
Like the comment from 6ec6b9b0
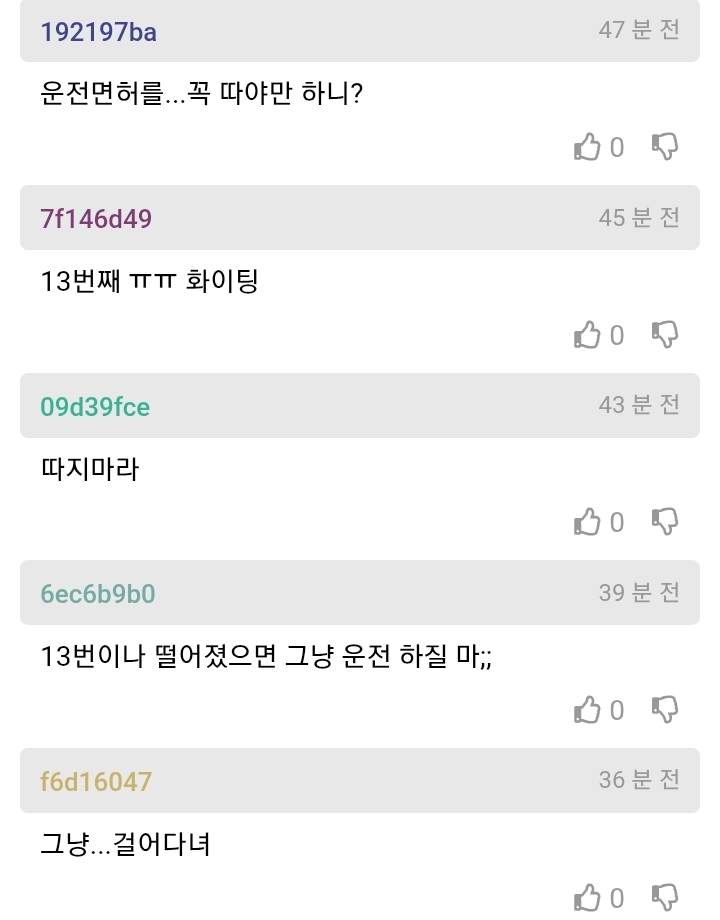tap(587, 710)
